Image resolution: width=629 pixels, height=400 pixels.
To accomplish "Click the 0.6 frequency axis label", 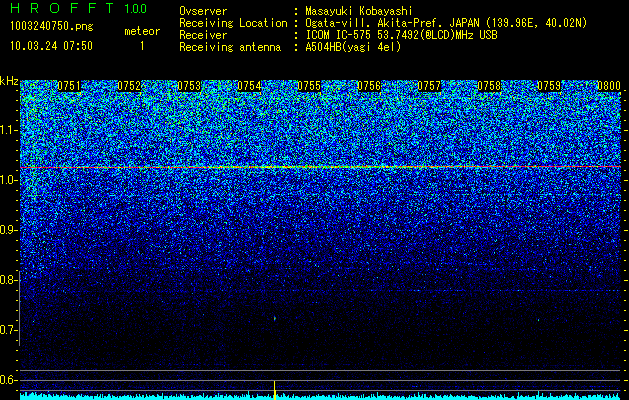I will point(9,380).
